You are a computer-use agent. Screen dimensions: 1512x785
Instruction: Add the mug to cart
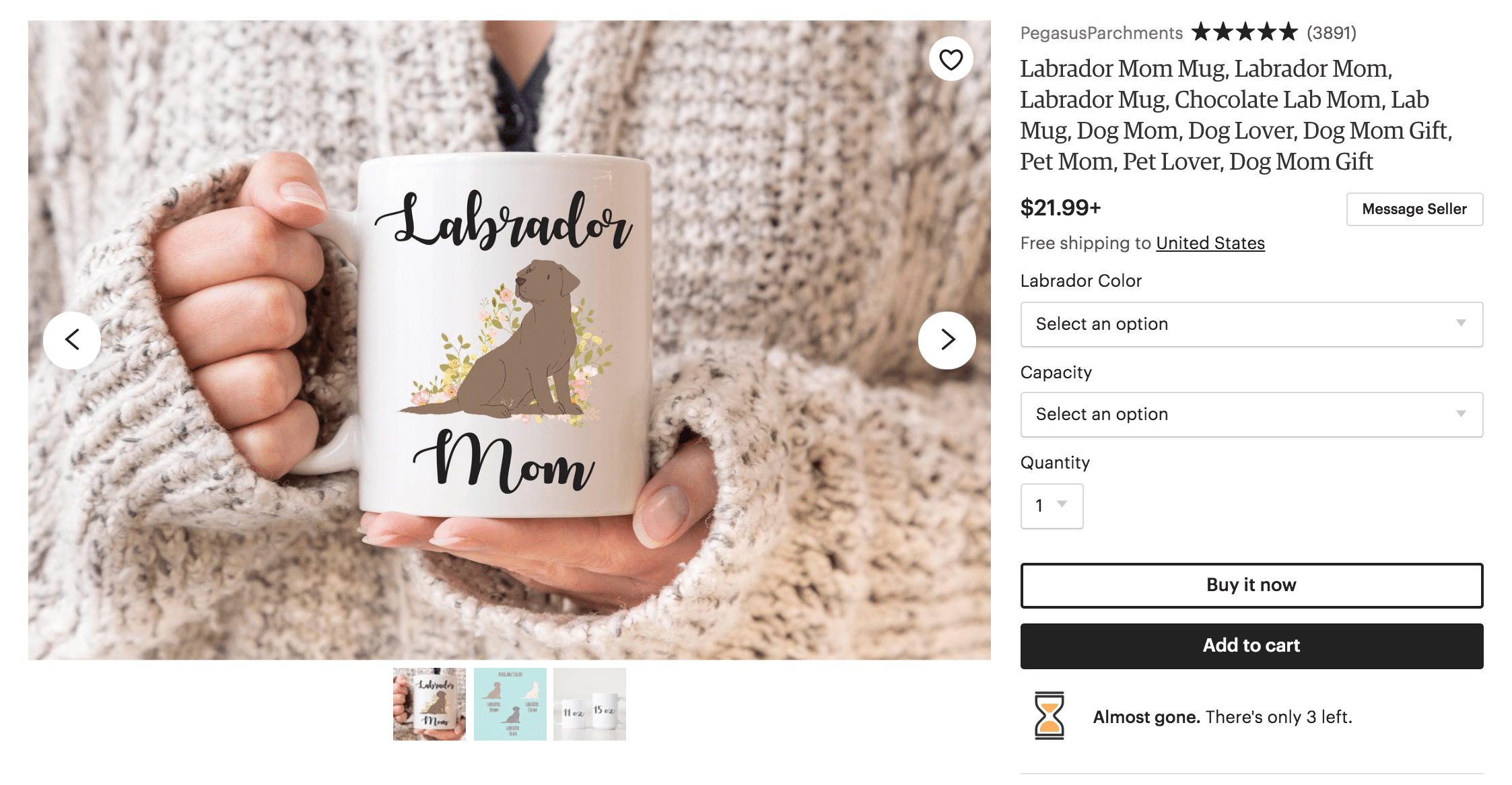click(1251, 646)
